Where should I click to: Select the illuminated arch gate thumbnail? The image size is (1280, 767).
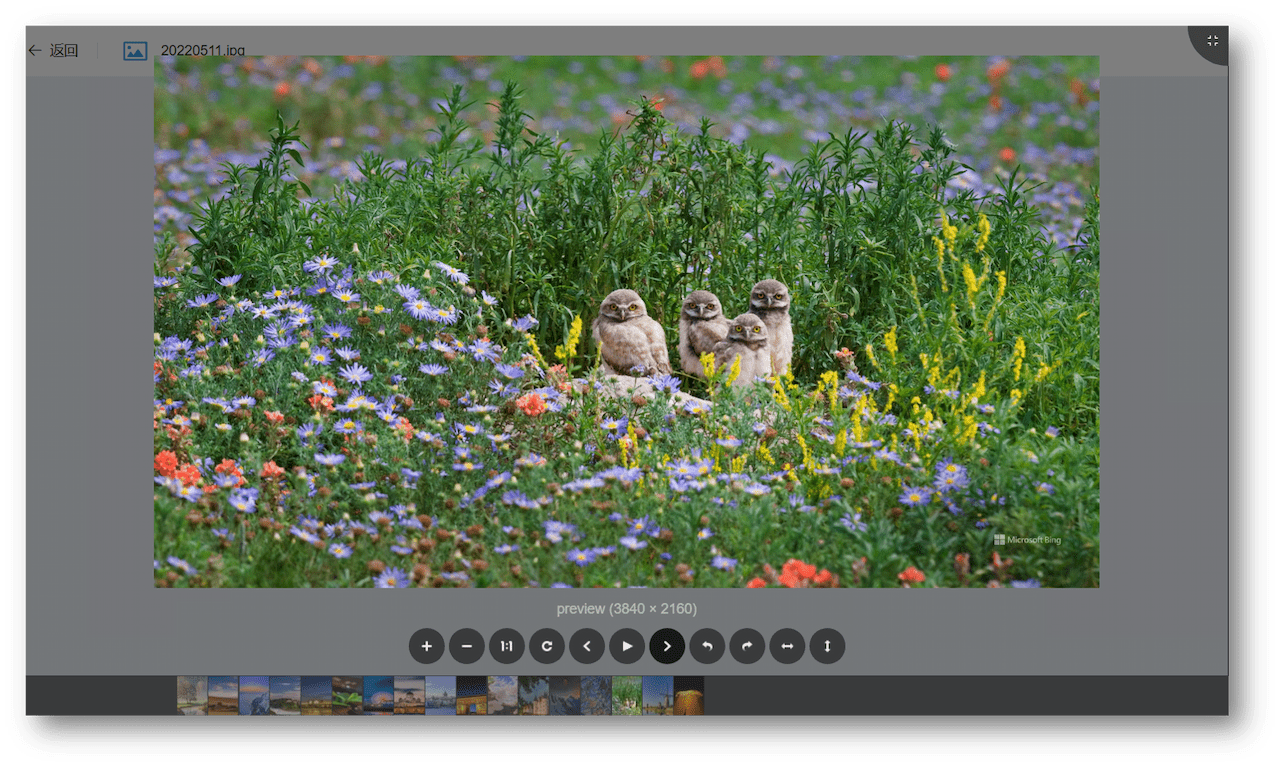pos(471,695)
